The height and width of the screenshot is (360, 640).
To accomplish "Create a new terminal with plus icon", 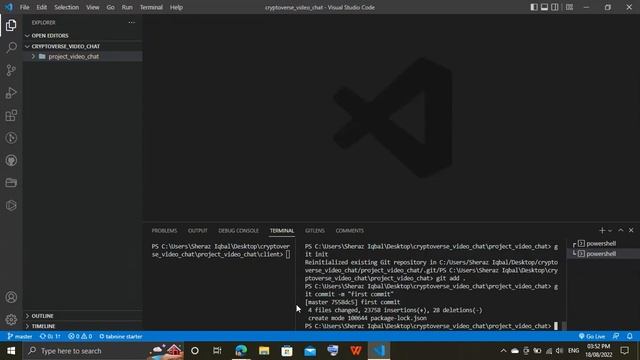I will (602, 231).
